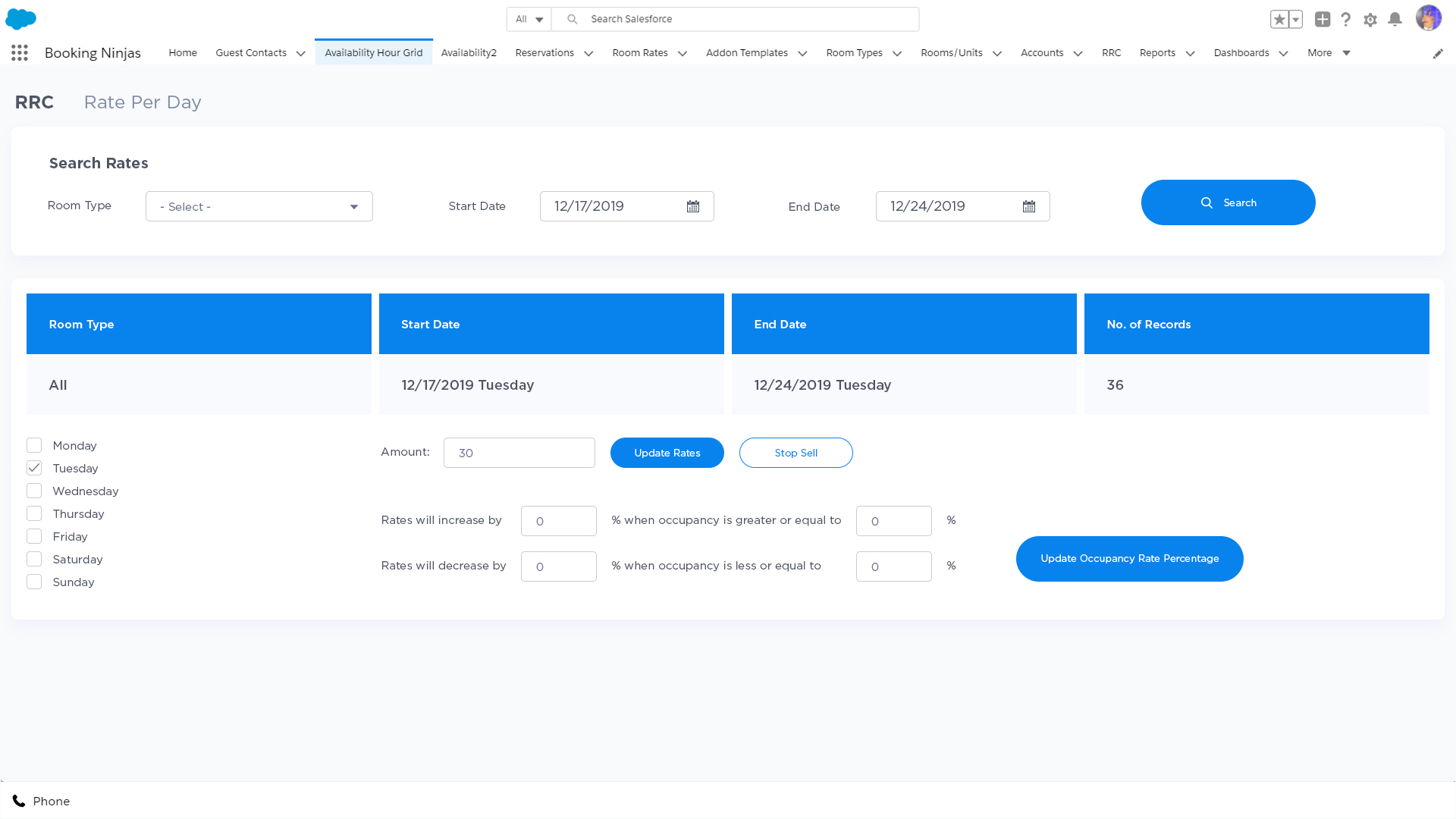Open the setup gear icon
This screenshot has height=819, width=1456.
[x=1370, y=20]
